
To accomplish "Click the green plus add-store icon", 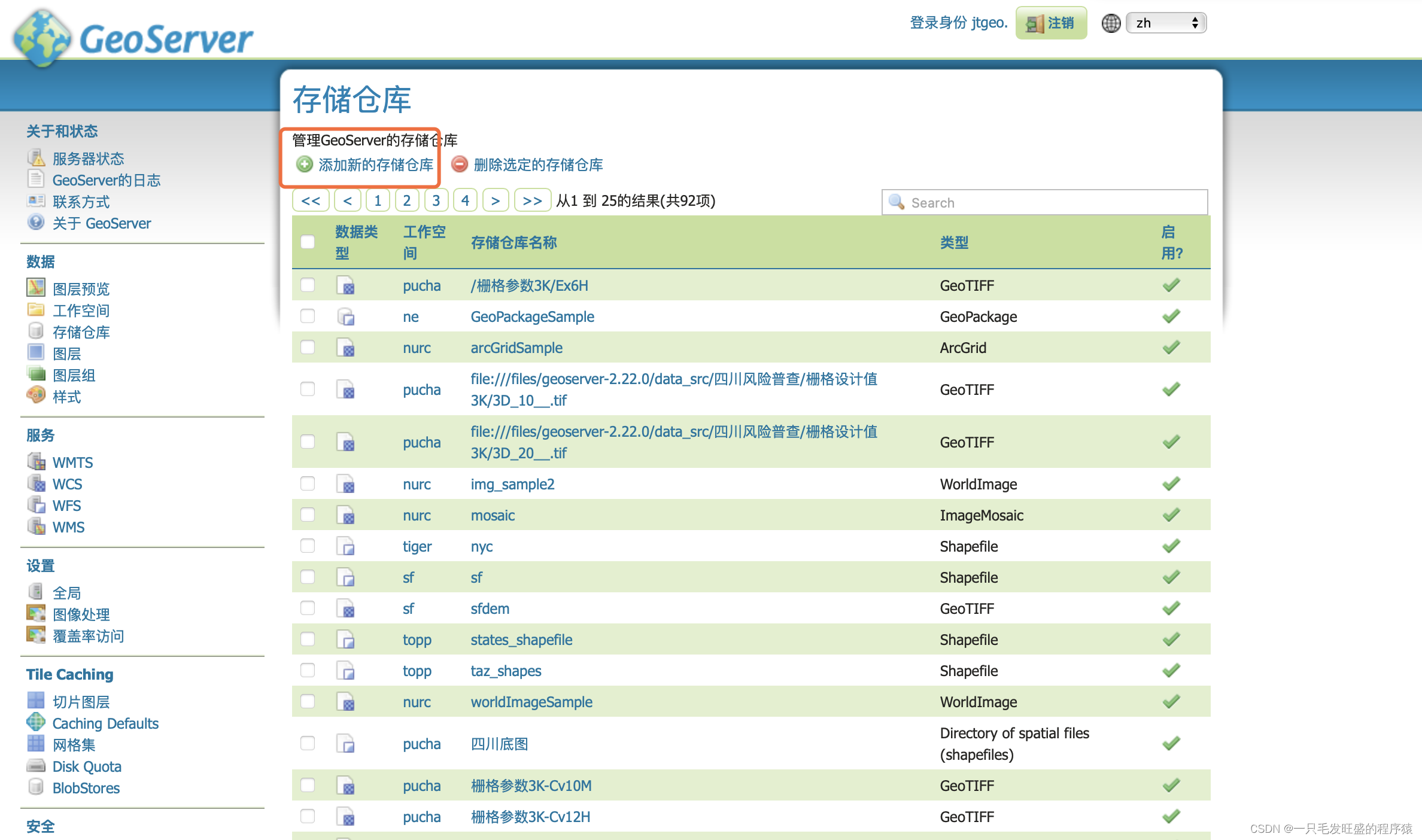I will (x=304, y=165).
